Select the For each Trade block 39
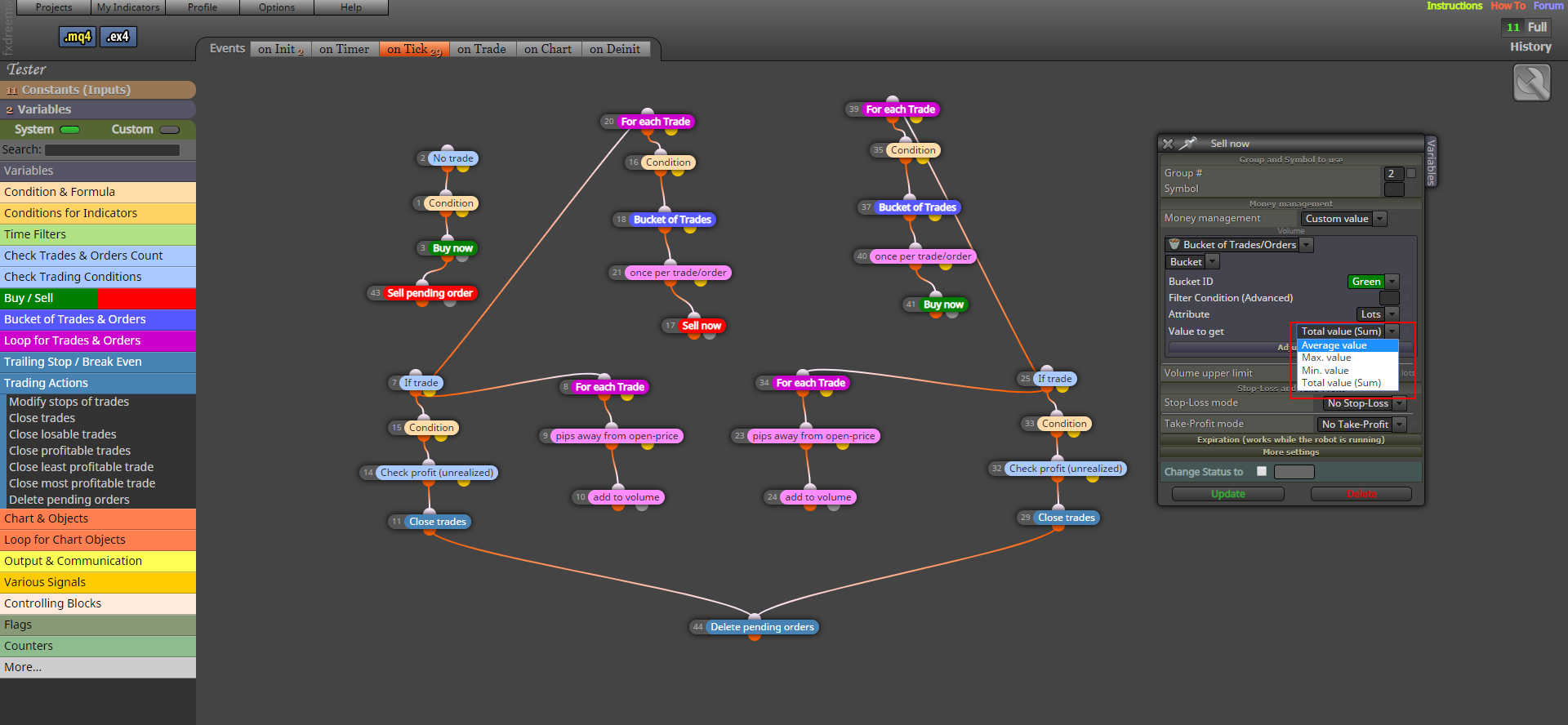Viewport: 1568px width, 725px height. 900,109
